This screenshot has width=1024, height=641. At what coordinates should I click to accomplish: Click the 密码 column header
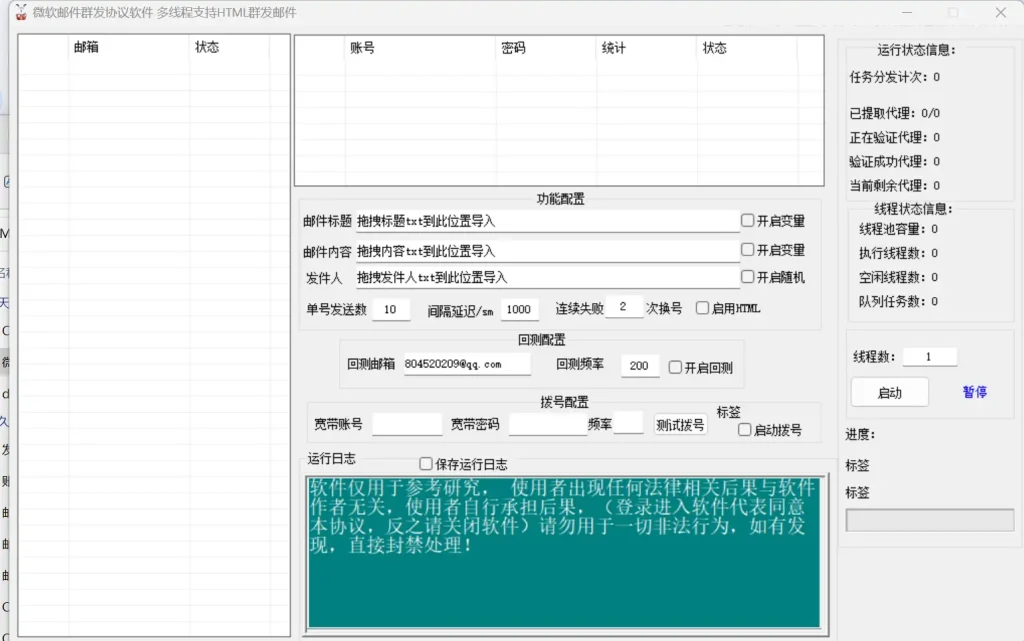(546, 48)
